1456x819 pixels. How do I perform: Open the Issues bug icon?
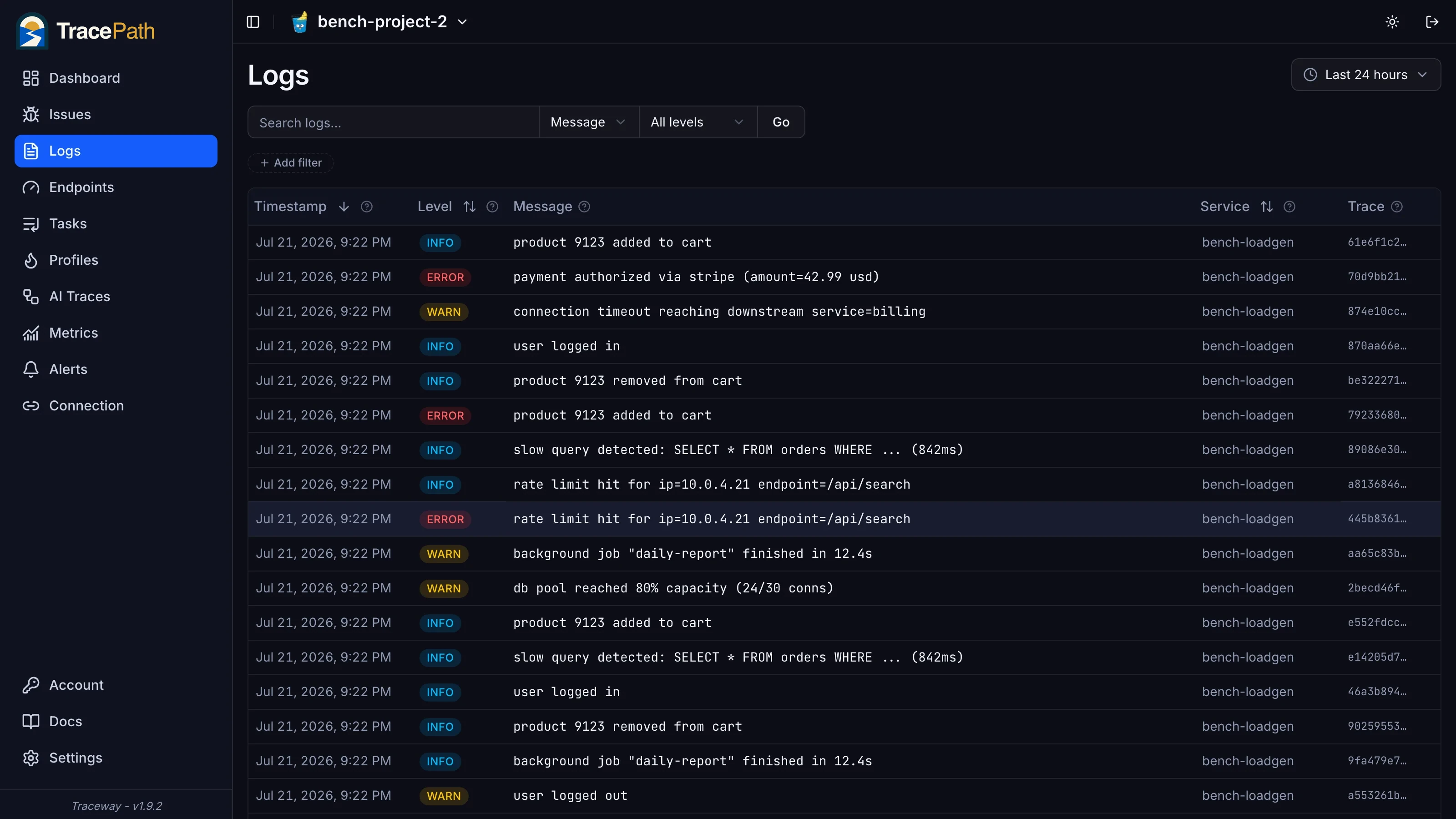pyautogui.click(x=30, y=114)
